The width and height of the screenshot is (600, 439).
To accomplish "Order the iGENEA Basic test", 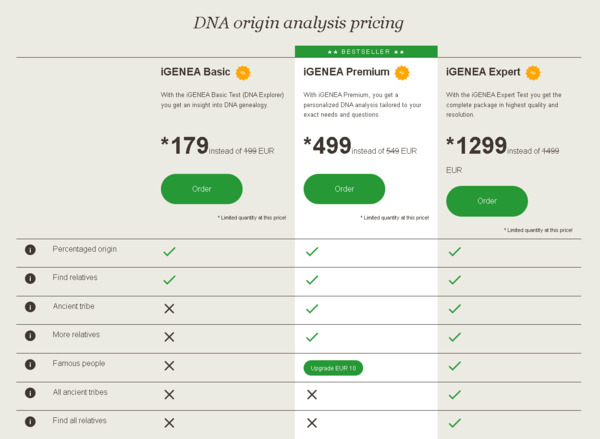I will (x=201, y=188).
